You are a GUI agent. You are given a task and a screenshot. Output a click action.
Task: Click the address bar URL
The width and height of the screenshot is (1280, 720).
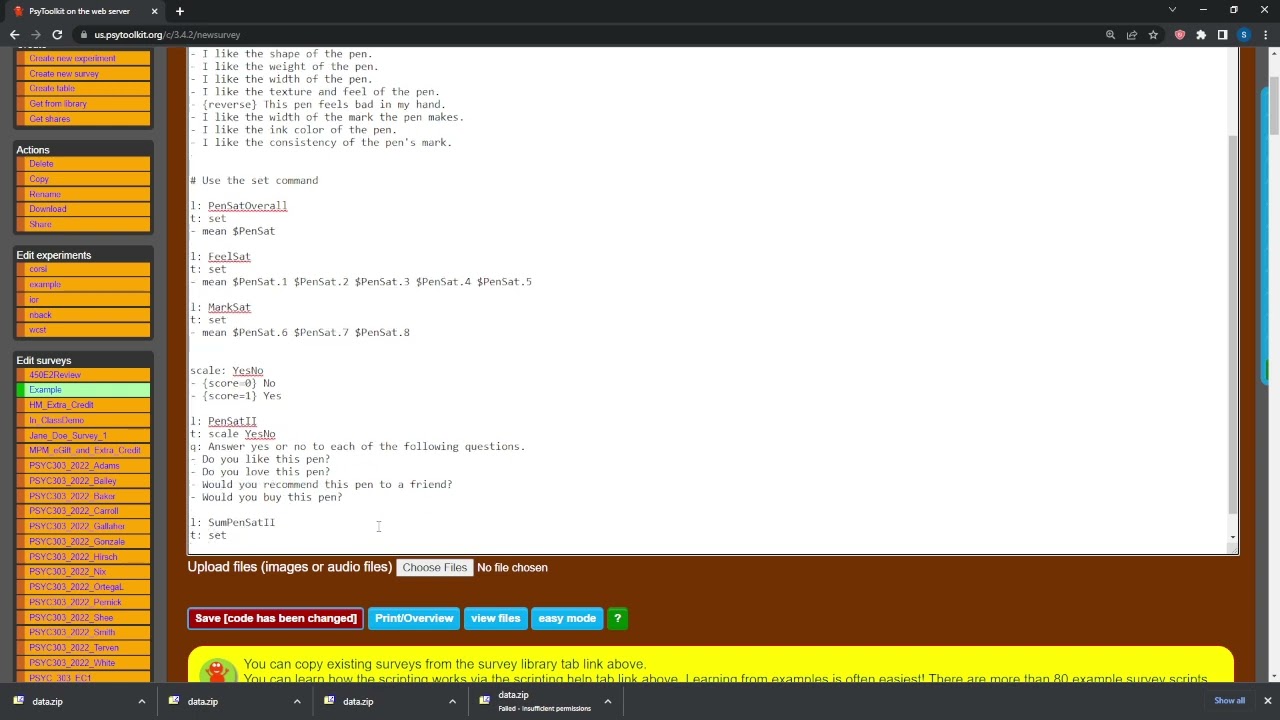167,35
